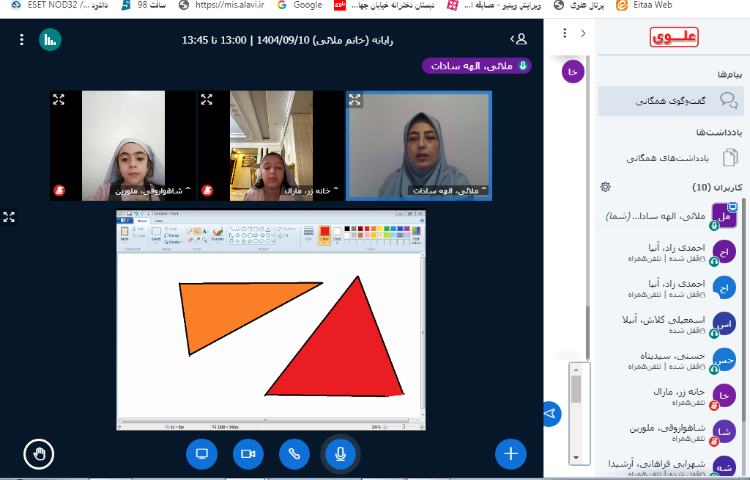750x480 pixels.
Task: Fullscreen the shared screen presentation
Action: pos(9,217)
